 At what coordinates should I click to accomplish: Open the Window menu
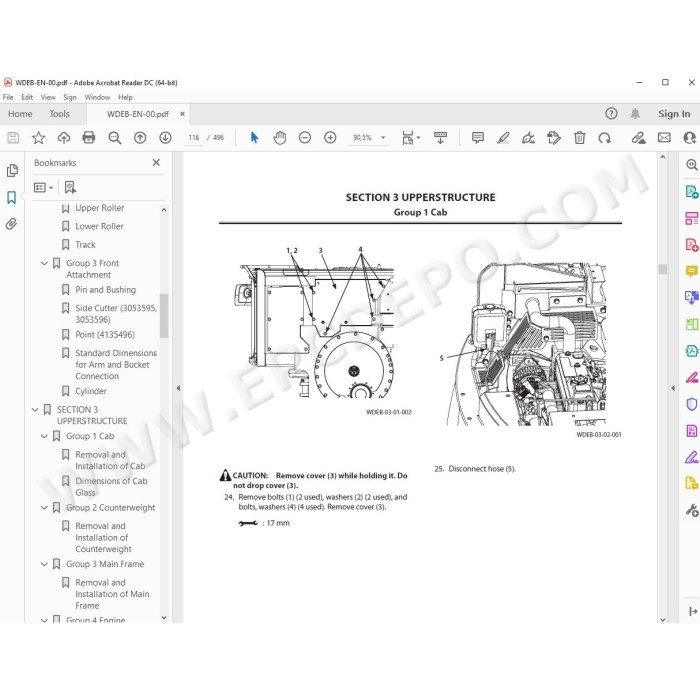[97, 97]
